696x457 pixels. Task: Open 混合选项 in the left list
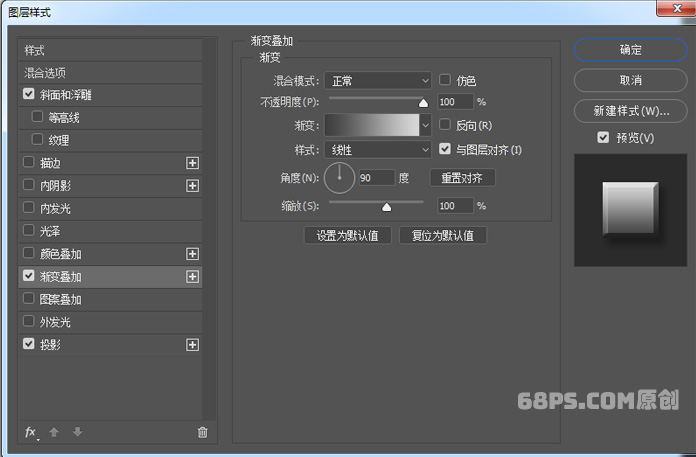pos(110,73)
